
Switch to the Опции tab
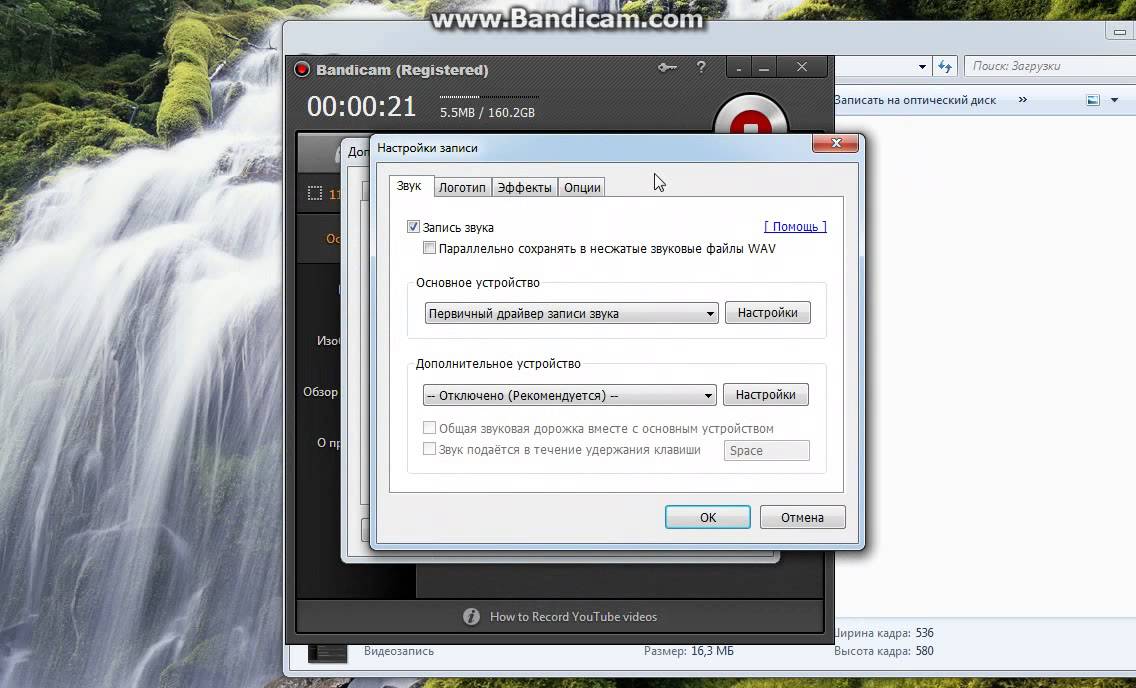(582, 188)
